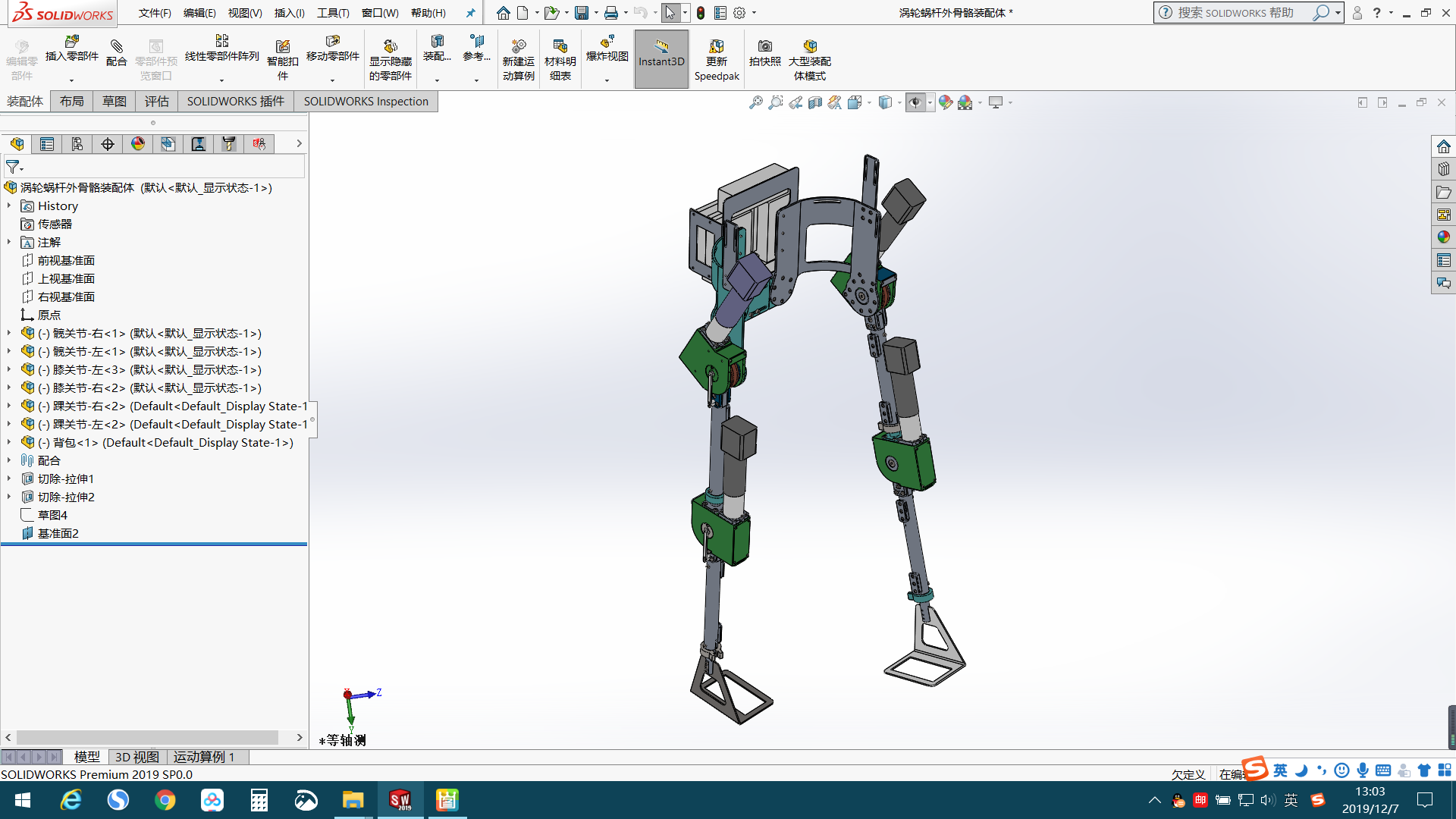
Task: Click the feature tree horizontal scrollbar
Action: [148, 737]
